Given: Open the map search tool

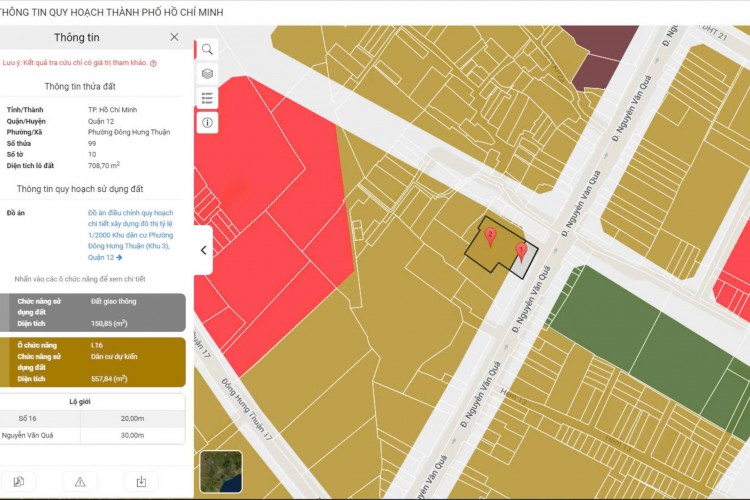Looking at the screenshot, I should point(207,49).
